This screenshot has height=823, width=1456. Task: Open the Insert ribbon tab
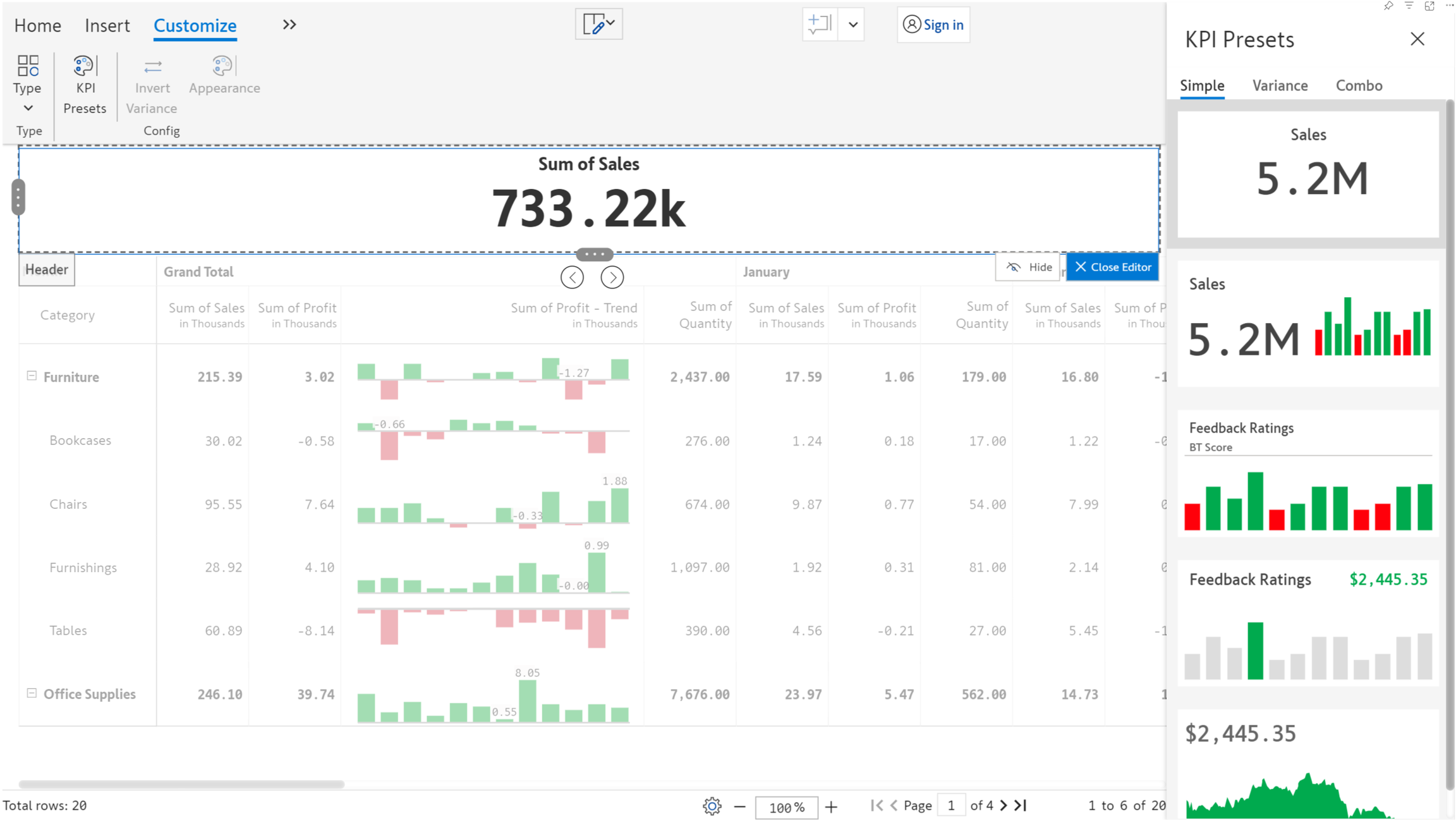107,25
